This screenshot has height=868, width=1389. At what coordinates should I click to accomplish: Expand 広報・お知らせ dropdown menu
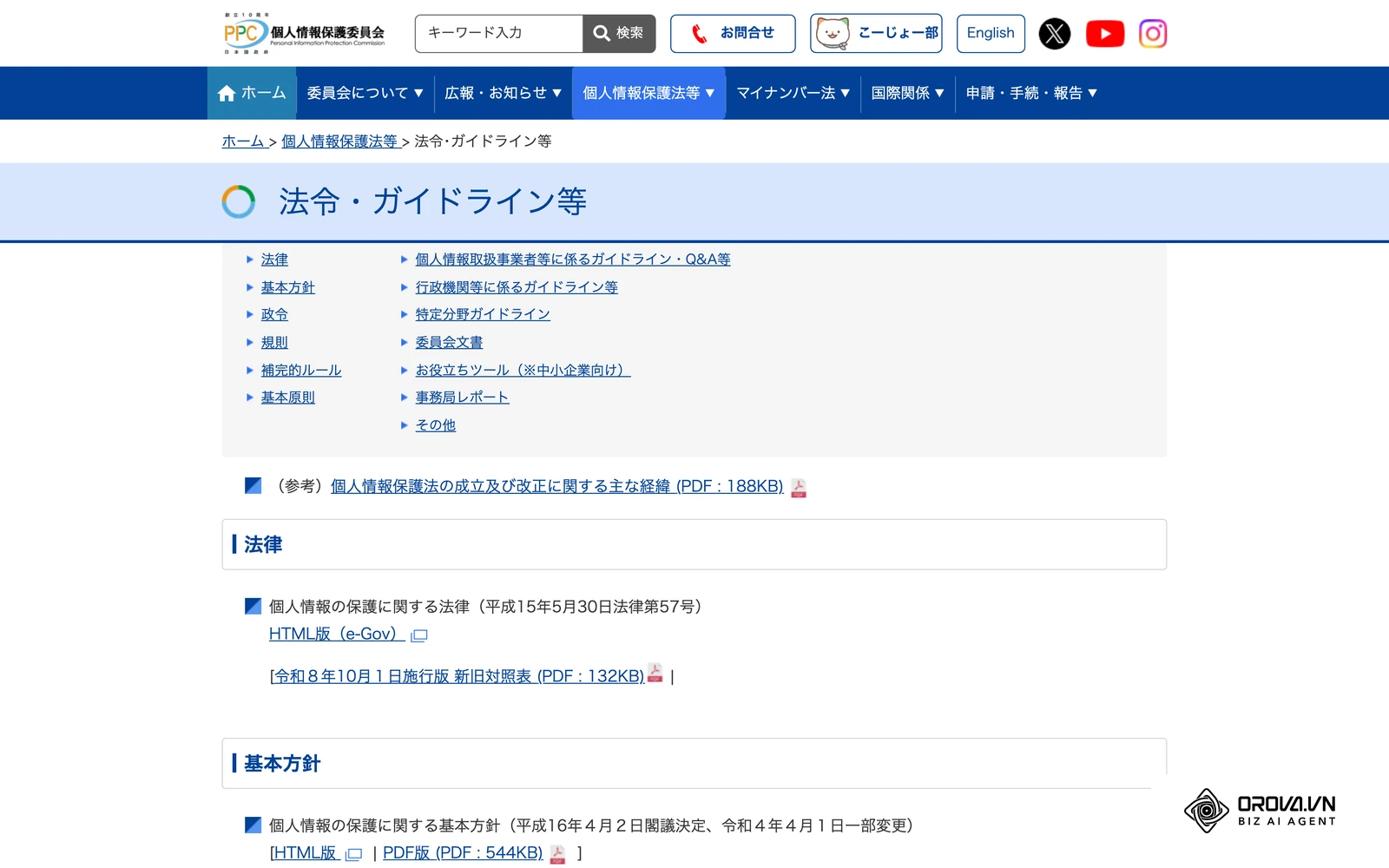(503, 93)
